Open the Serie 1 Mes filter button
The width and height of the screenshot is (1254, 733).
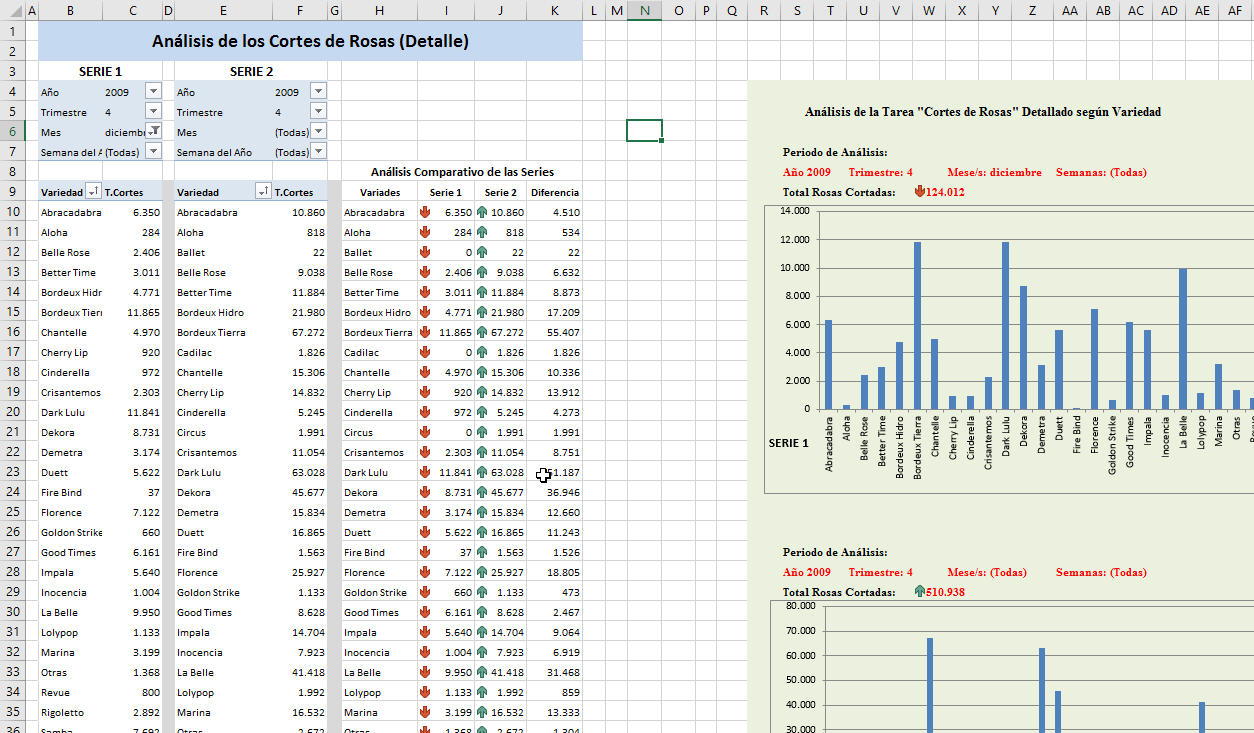(153, 131)
